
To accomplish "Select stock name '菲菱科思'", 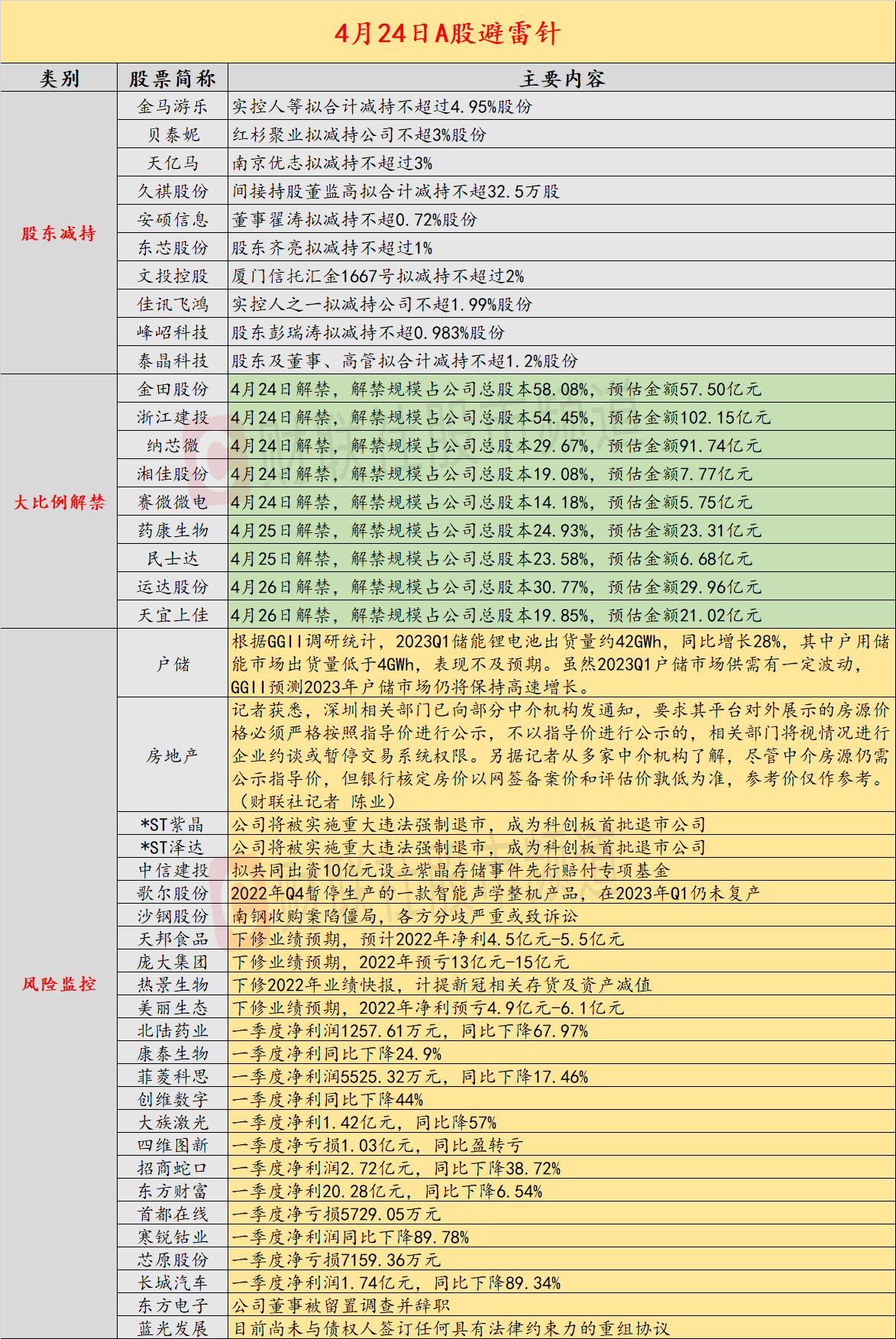I will click(x=173, y=1076).
